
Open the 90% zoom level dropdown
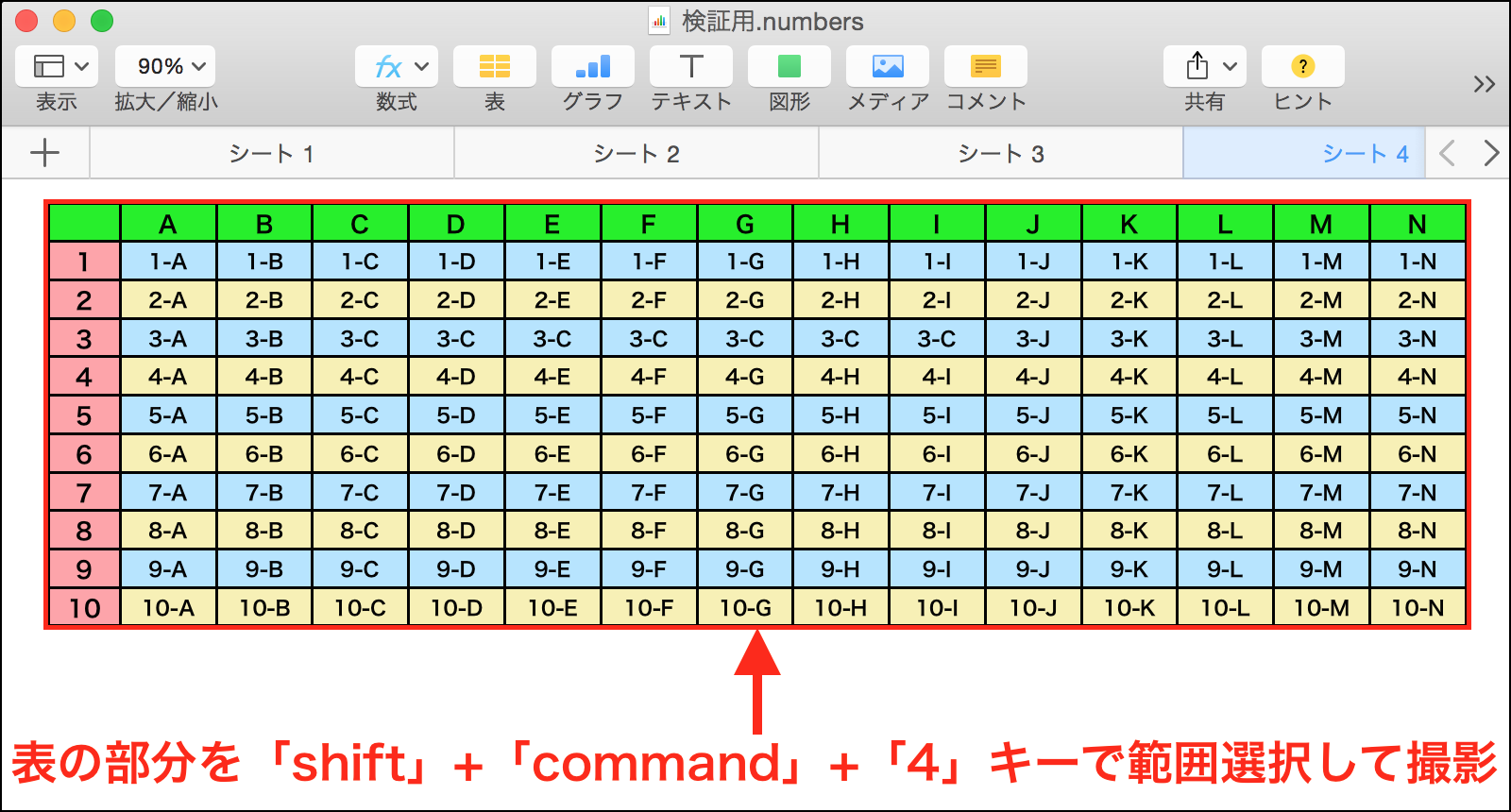coord(165,66)
